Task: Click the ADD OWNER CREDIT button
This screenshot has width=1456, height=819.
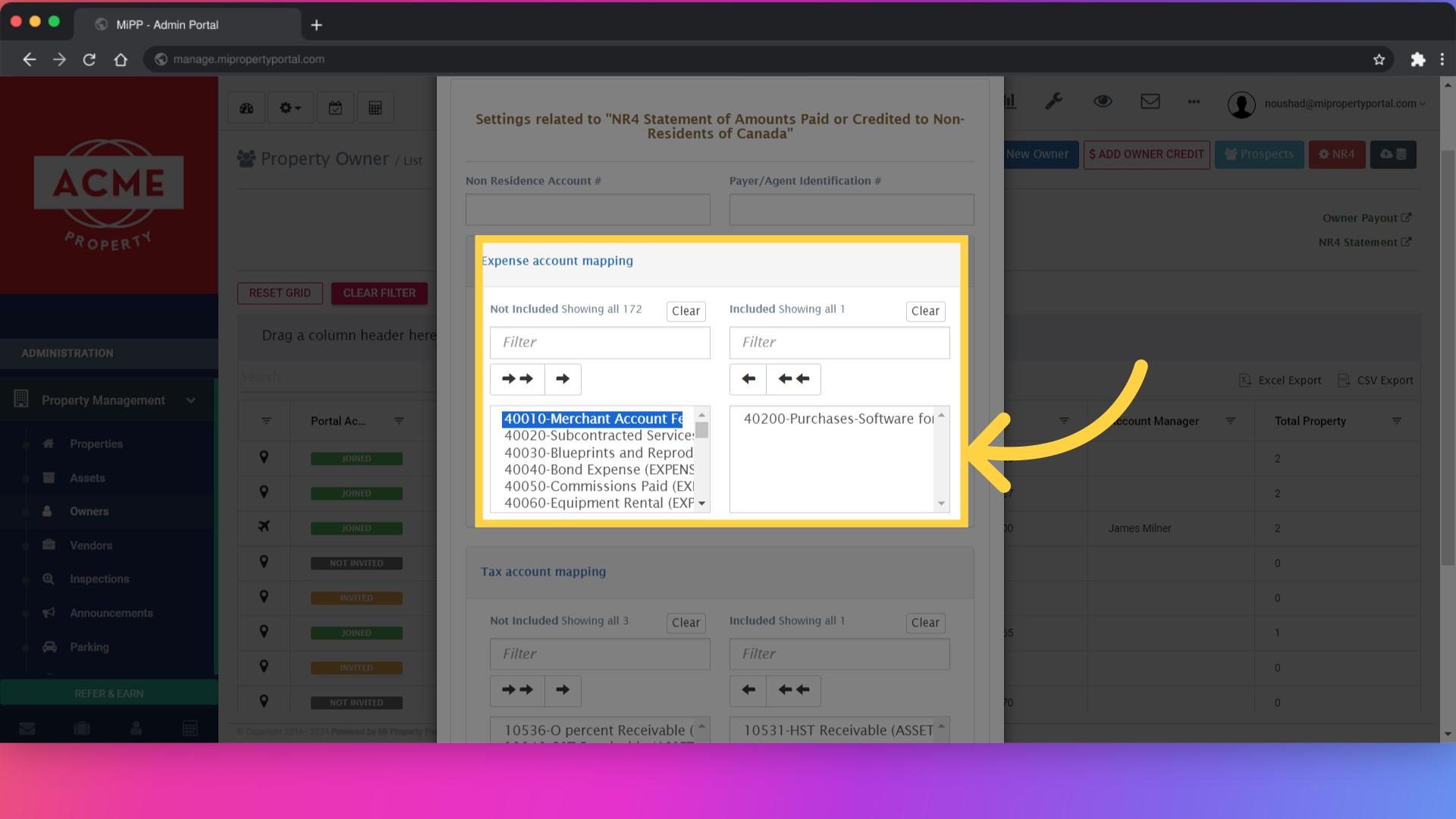Action: pos(1147,155)
